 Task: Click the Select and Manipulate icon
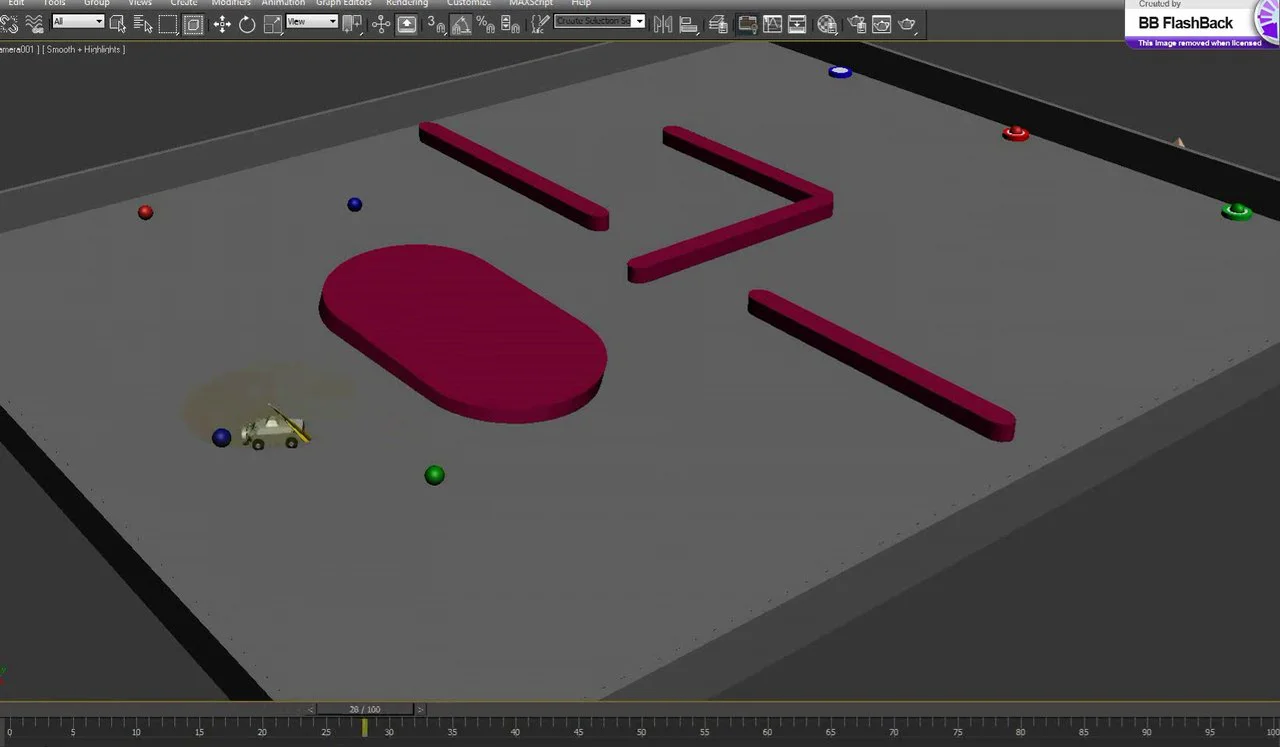381,24
